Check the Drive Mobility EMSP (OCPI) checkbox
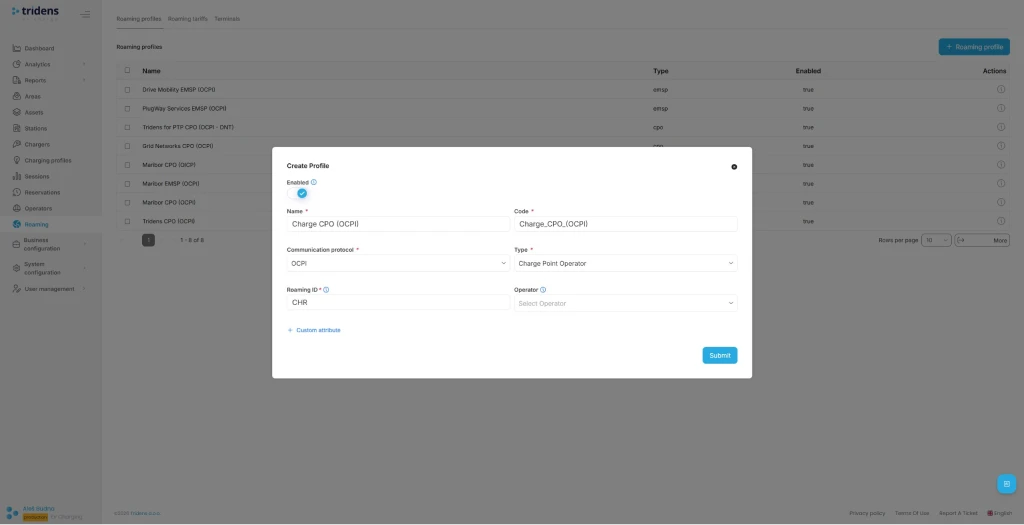Image resolution: width=1024 pixels, height=525 pixels. tap(127, 90)
